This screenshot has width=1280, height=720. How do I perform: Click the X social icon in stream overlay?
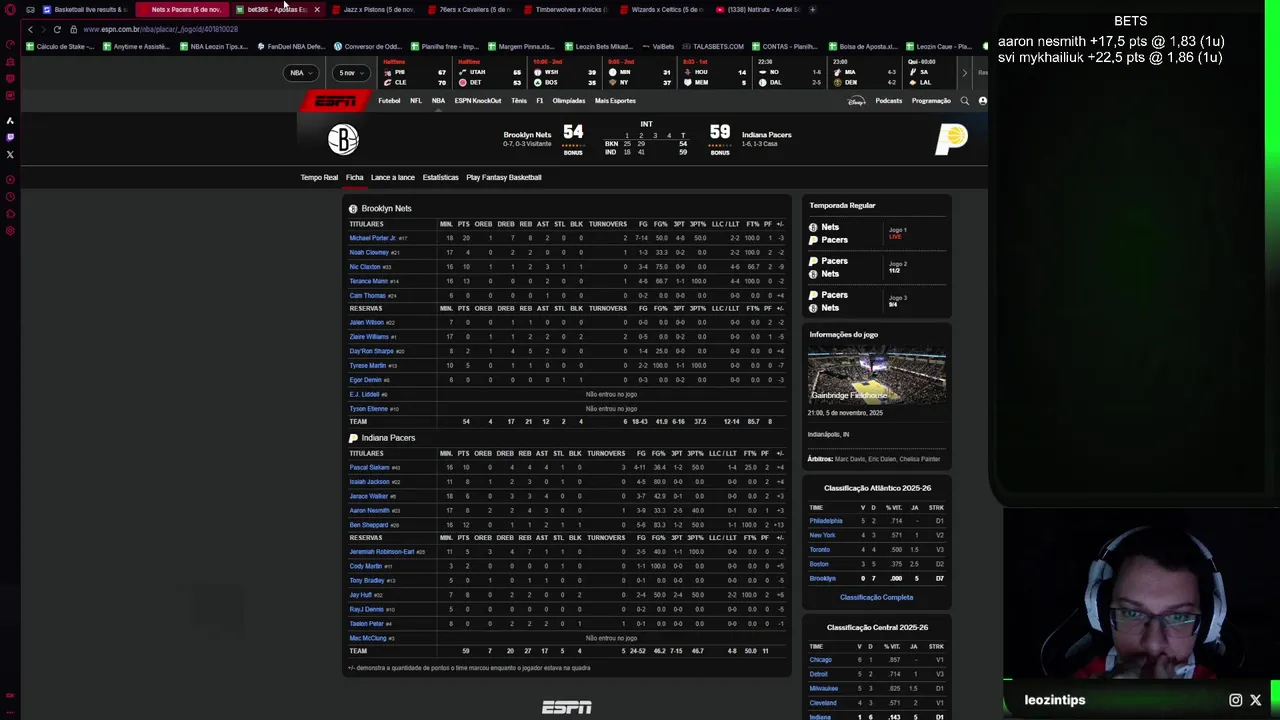pos(1256,700)
